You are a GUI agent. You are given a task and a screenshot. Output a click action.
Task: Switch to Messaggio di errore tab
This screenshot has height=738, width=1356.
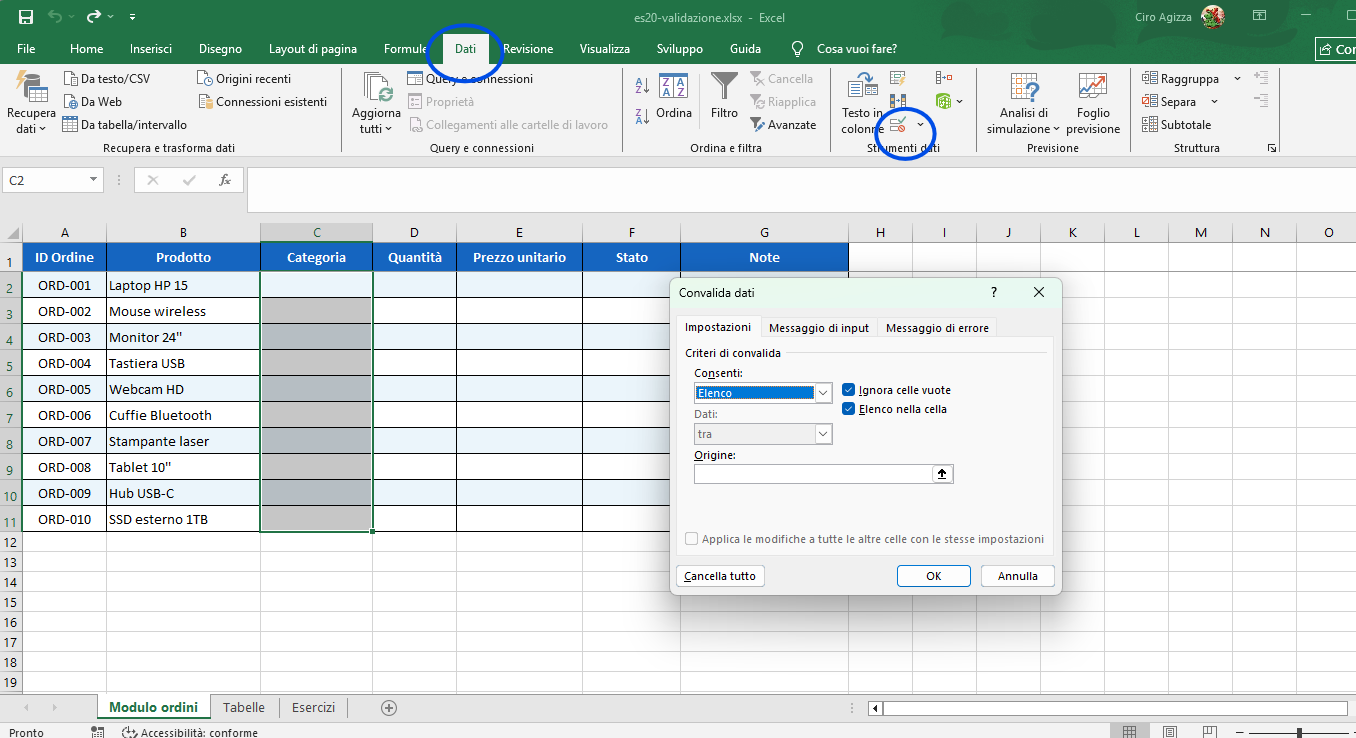tap(937, 328)
